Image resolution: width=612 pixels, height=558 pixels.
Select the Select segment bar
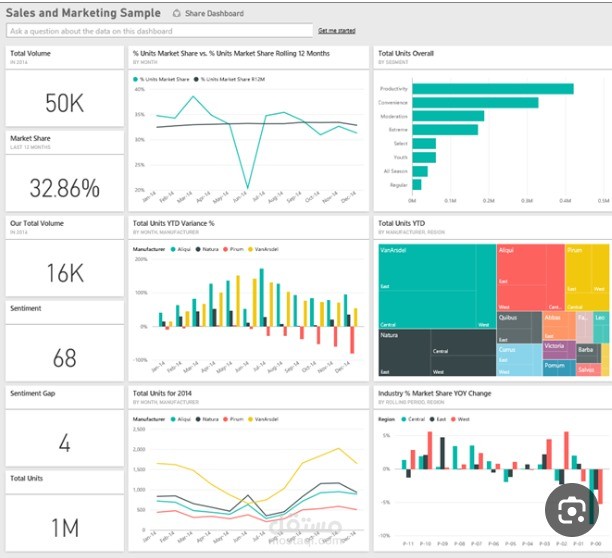[x=424, y=144]
